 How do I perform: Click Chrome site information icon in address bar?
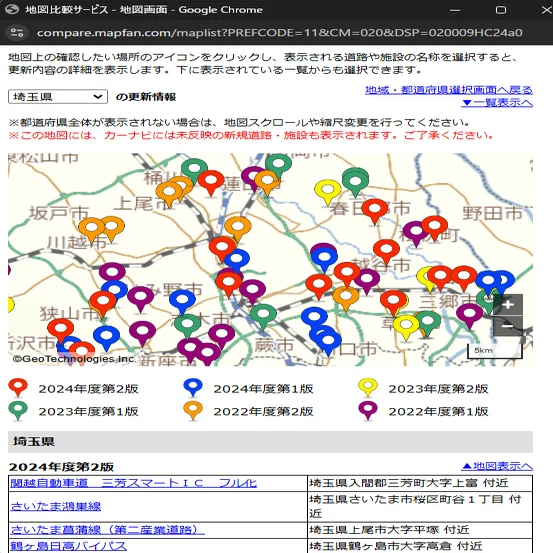tap(17, 33)
